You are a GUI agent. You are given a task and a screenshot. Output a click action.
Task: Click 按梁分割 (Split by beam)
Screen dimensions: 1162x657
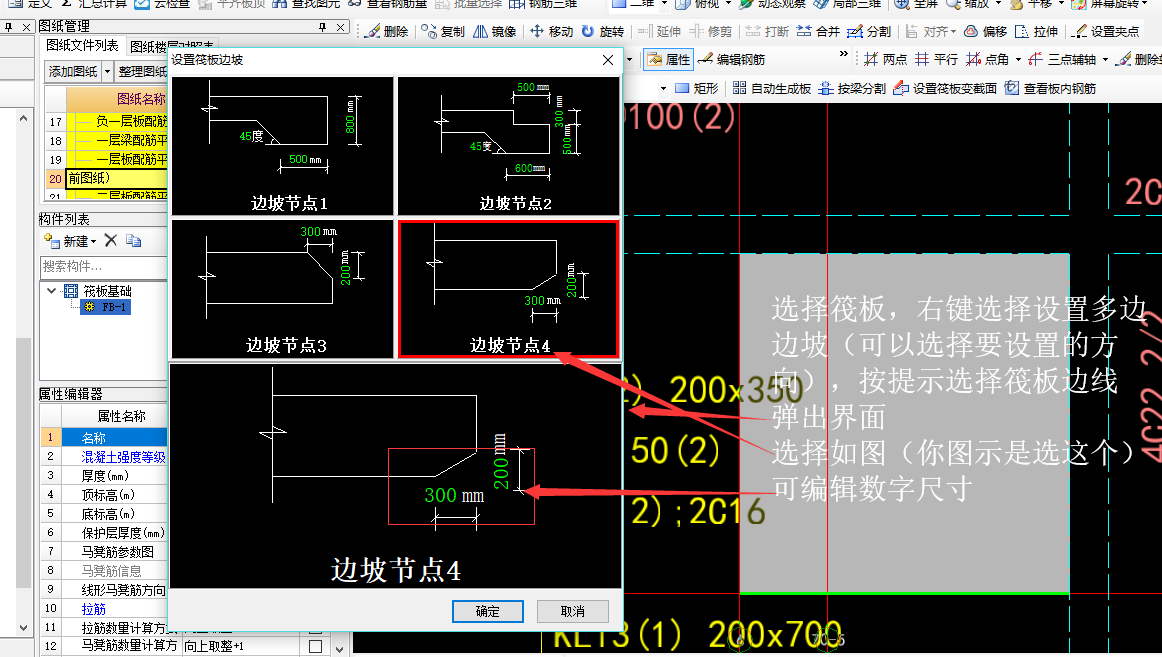pos(852,88)
